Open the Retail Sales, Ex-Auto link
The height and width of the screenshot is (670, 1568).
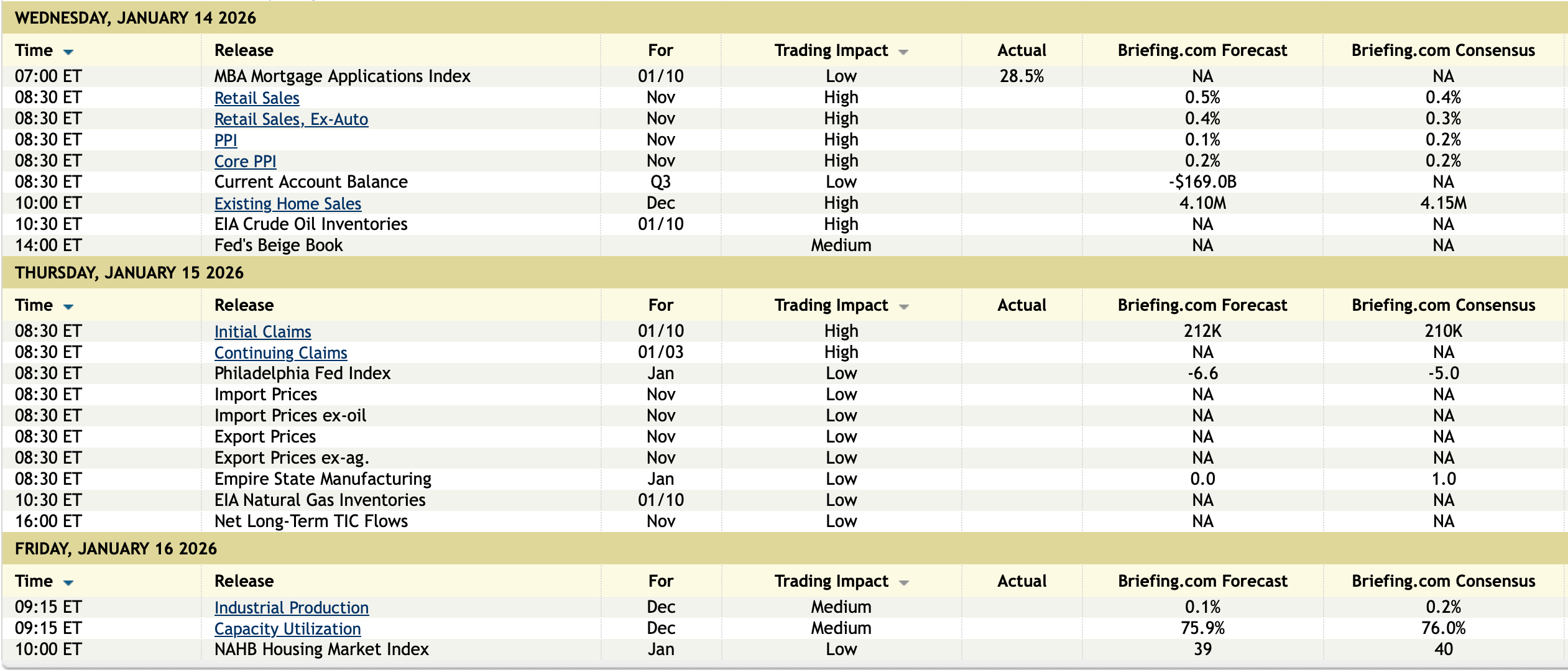click(291, 119)
